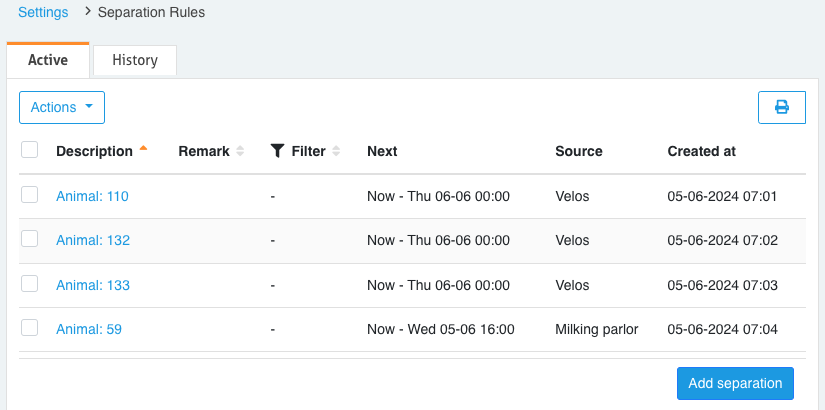The height and width of the screenshot is (410, 825).
Task: Click the print icon button
Action: pyautogui.click(x=781, y=107)
